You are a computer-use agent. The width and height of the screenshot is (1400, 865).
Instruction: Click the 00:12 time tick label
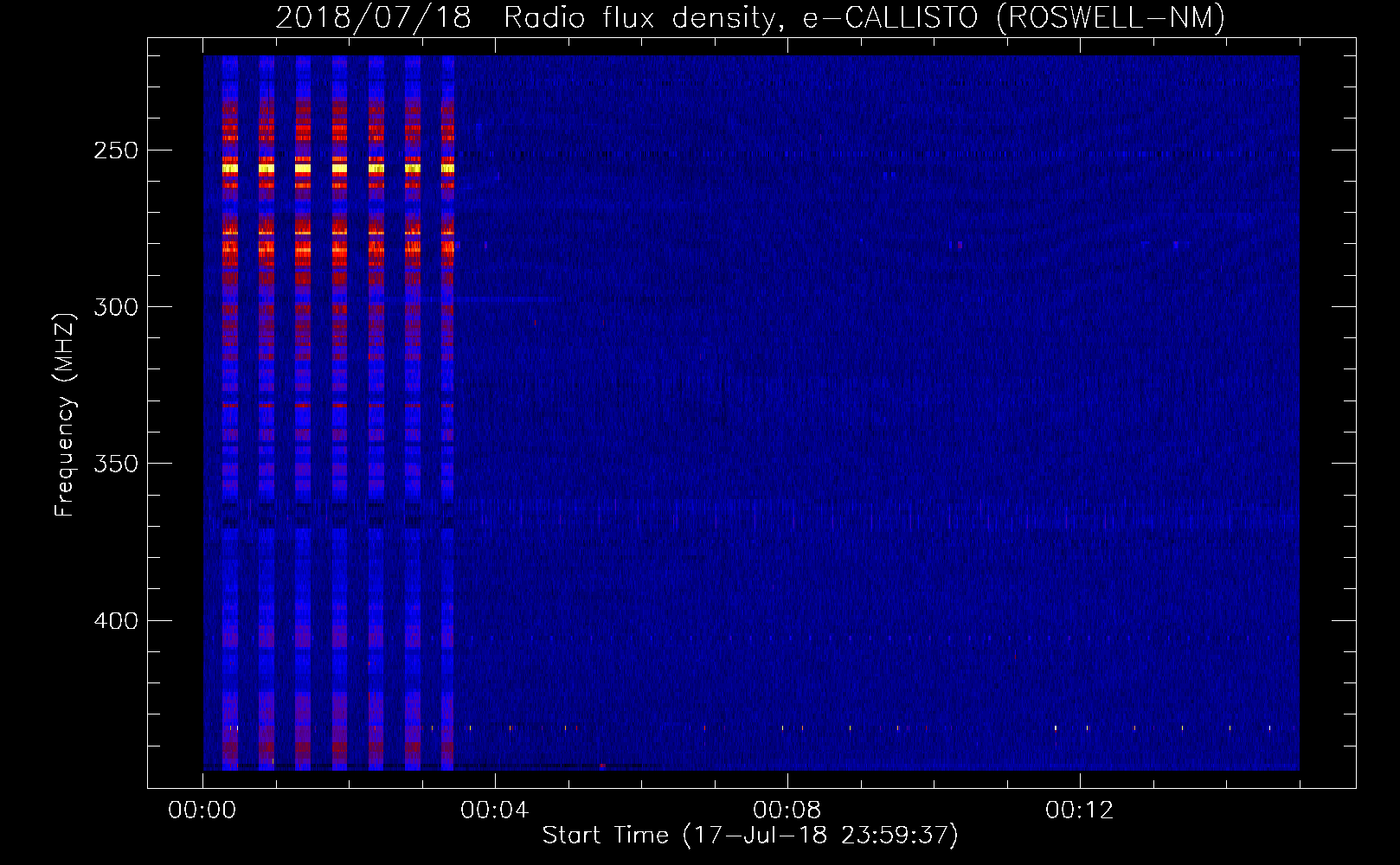(1080, 811)
